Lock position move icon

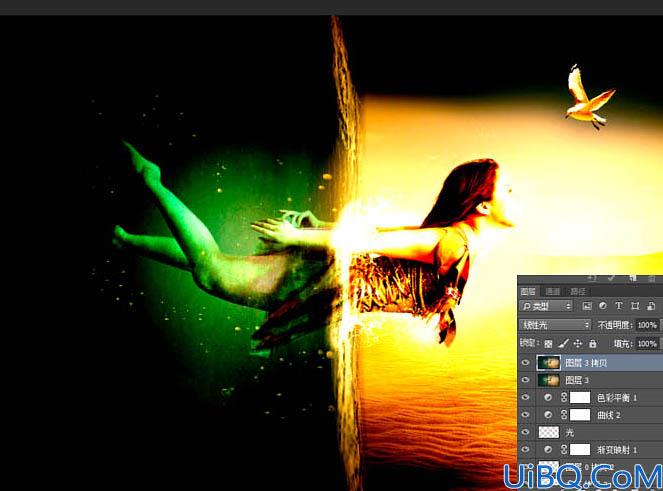(578, 344)
